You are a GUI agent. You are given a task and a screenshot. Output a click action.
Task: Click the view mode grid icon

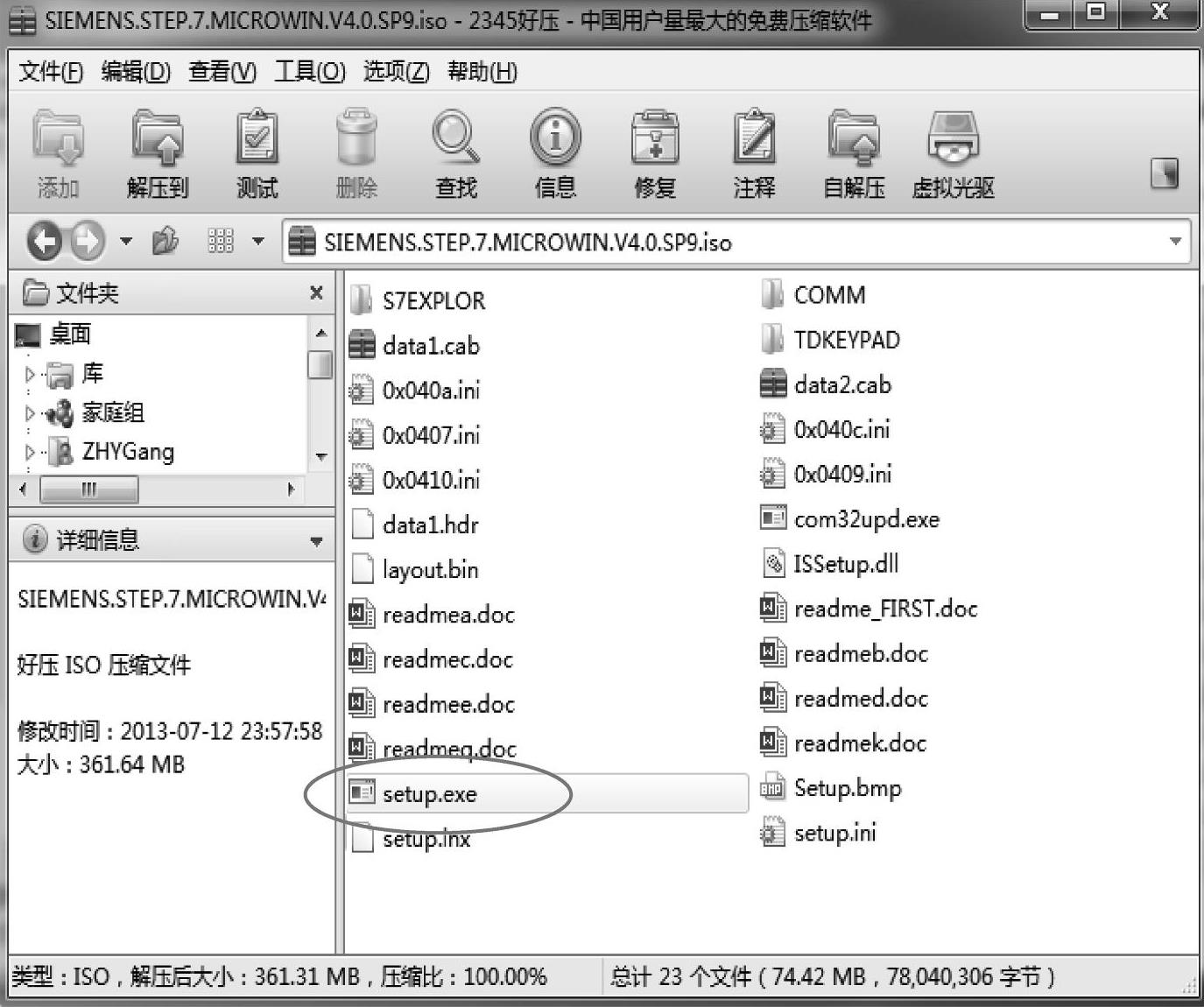click(221, 241)
